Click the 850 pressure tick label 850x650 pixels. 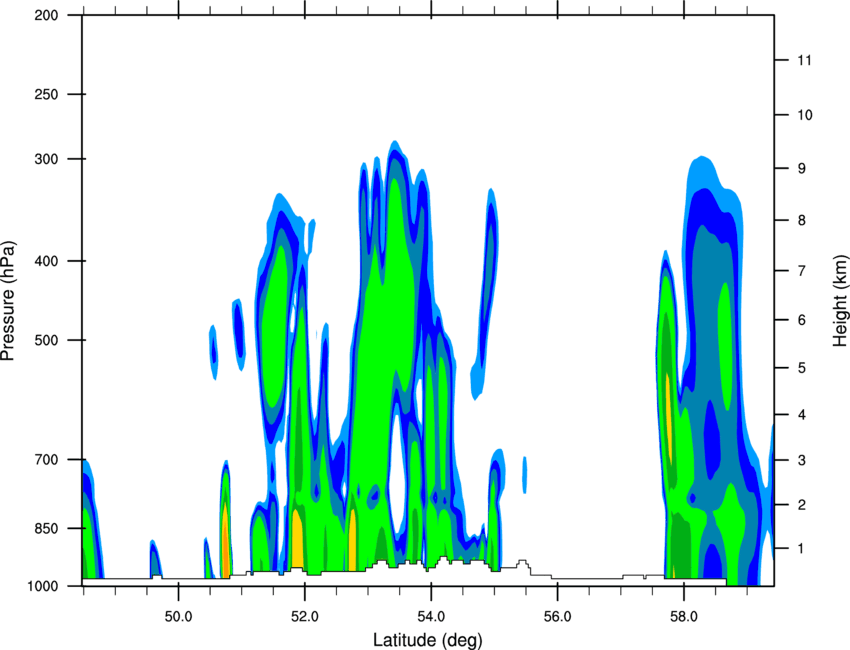[46, 528]
